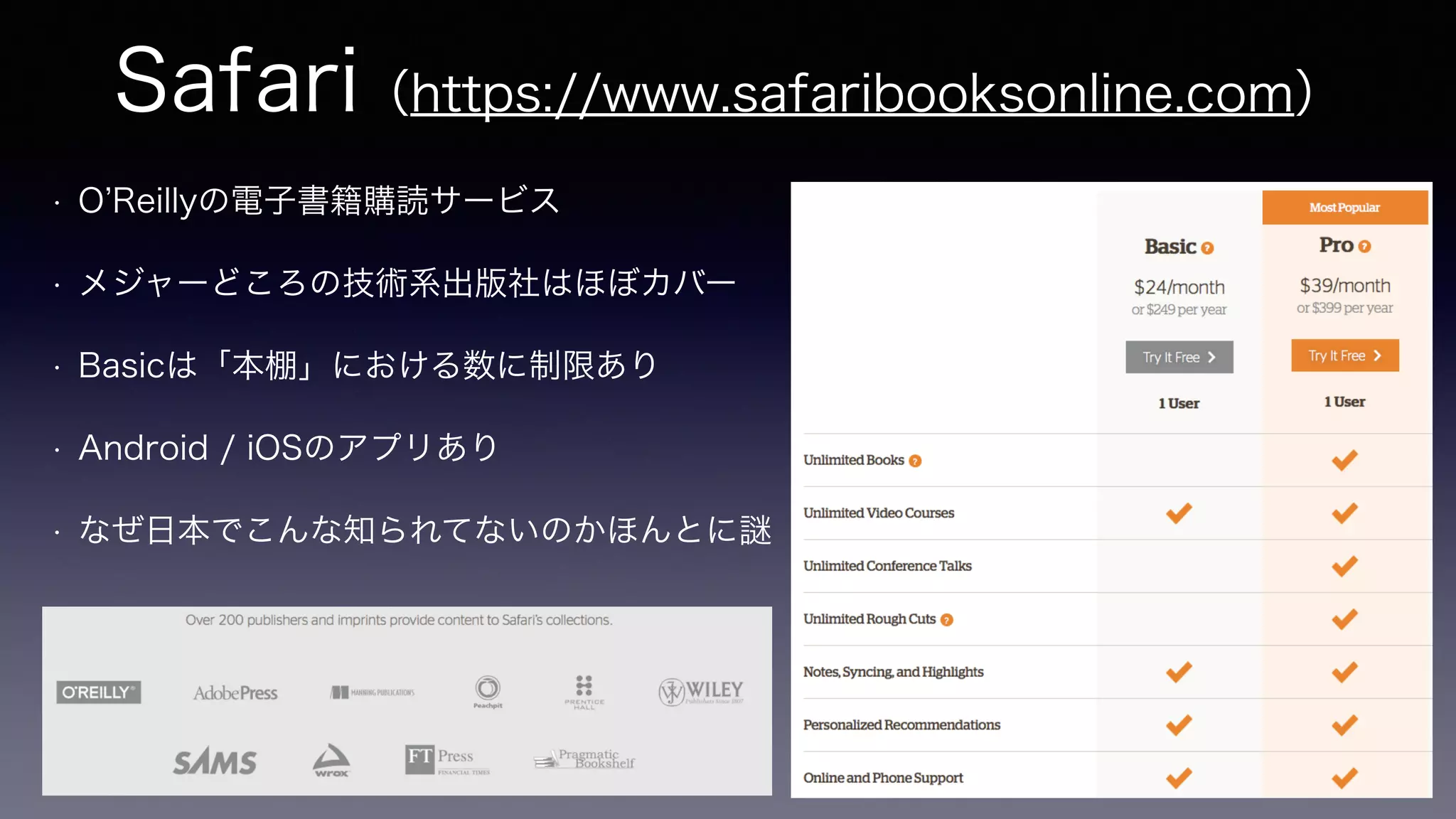This screenshot has height=819, width=1456.
Task: Click the Basic checkmark for Notes, Syncing, and Highlights
Action: 1179,672
